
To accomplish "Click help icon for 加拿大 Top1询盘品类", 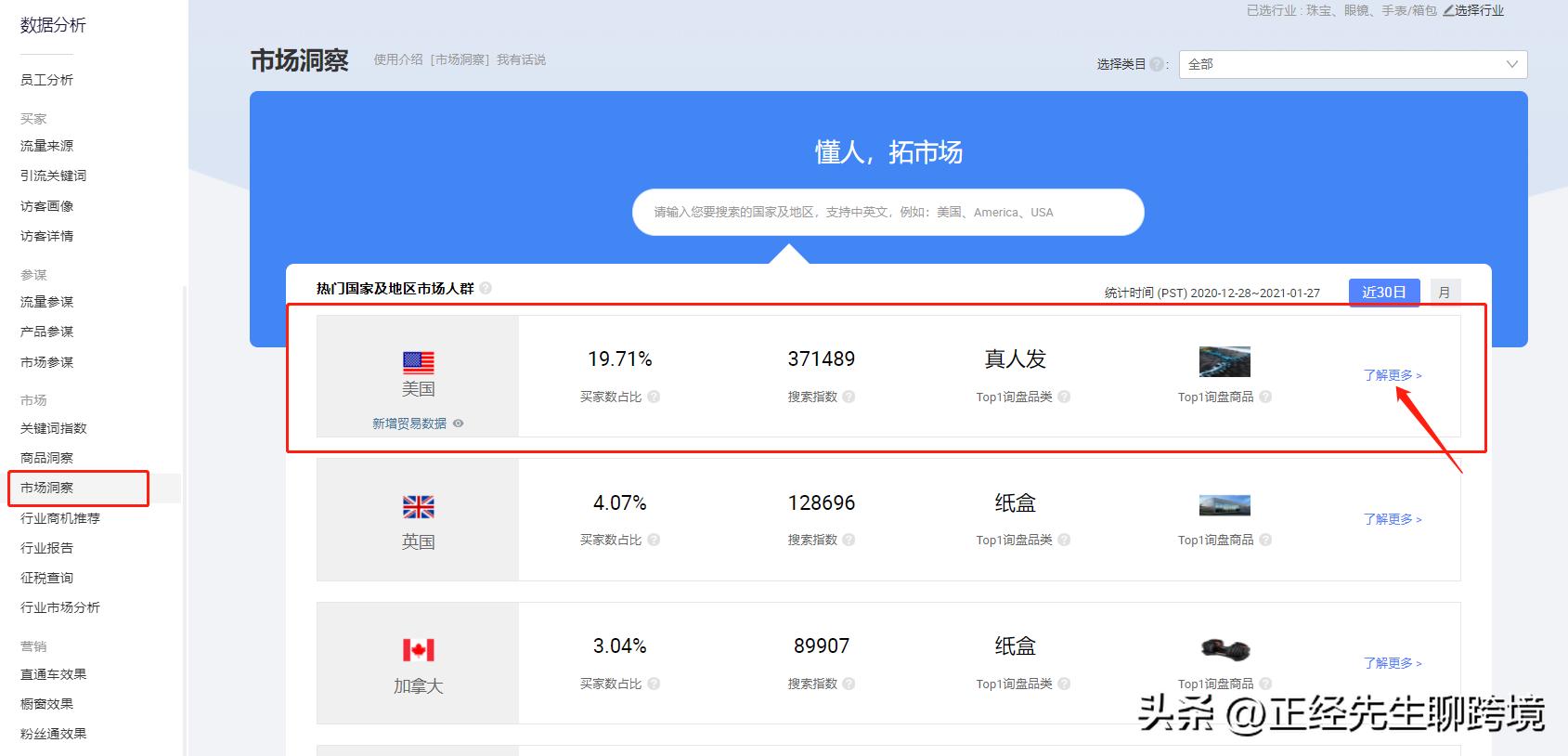I will pos(1064,684).
